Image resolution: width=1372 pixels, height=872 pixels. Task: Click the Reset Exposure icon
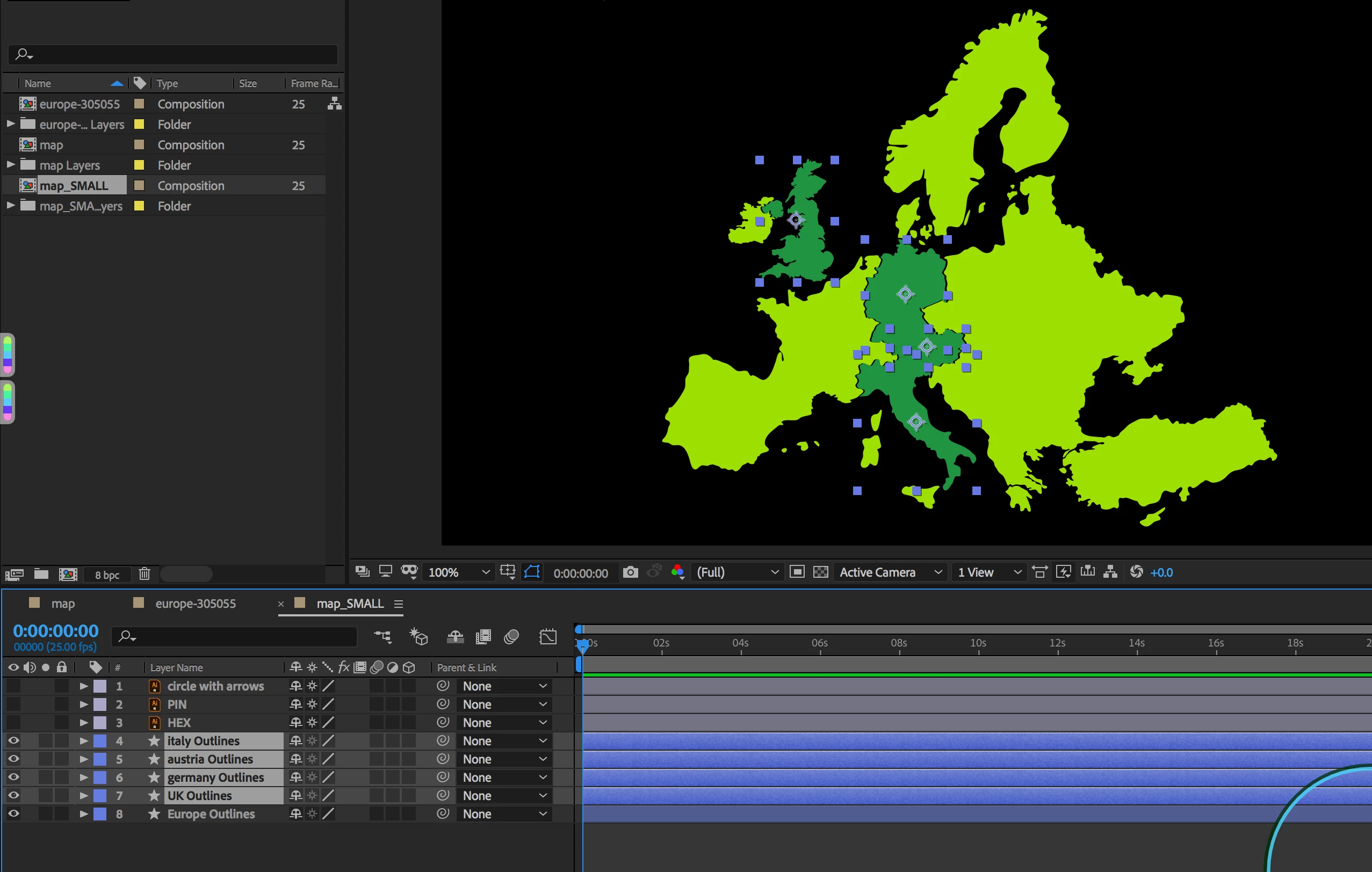point(1136,572)
